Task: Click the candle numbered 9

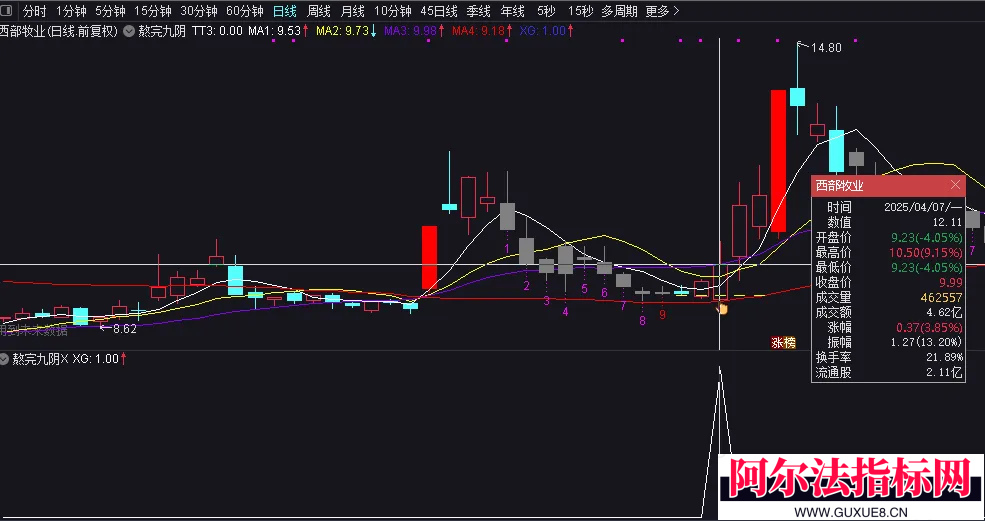Action: pyautogui.click(x=662, y=293)
